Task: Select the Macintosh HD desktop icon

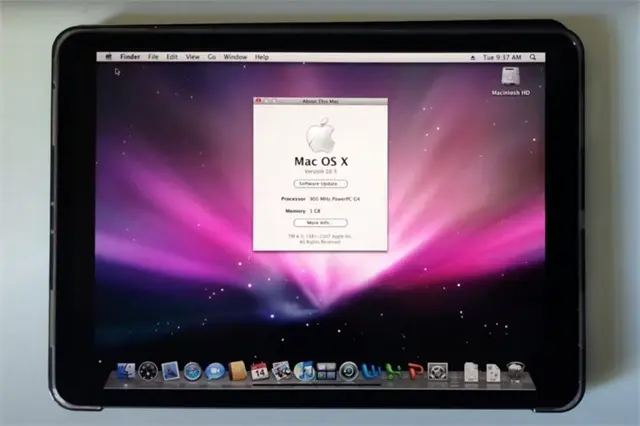Action: (x=511, y=81)
